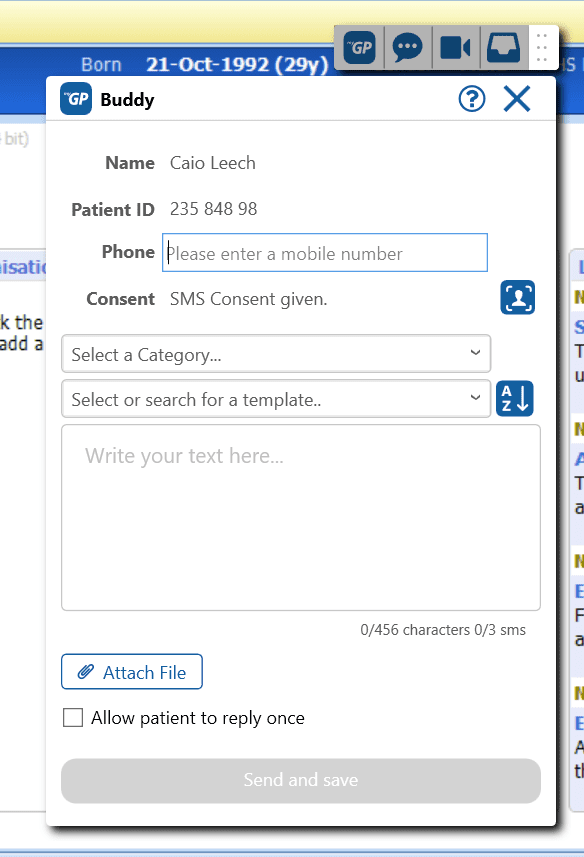Close the Buddy panel
This screenshot has height=857, width=584.
click(517, 99)
